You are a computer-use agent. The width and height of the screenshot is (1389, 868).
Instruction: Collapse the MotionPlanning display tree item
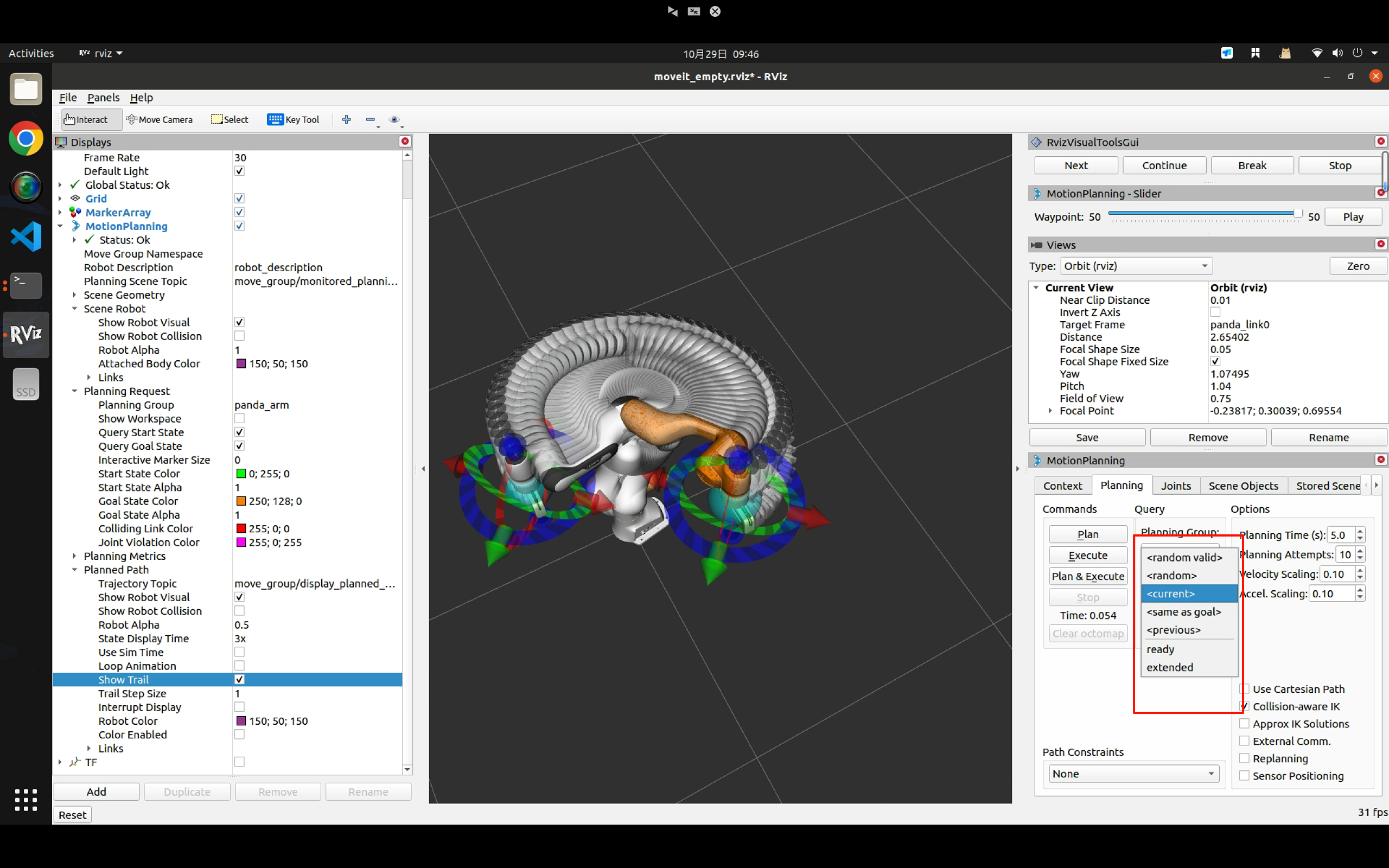60,226
